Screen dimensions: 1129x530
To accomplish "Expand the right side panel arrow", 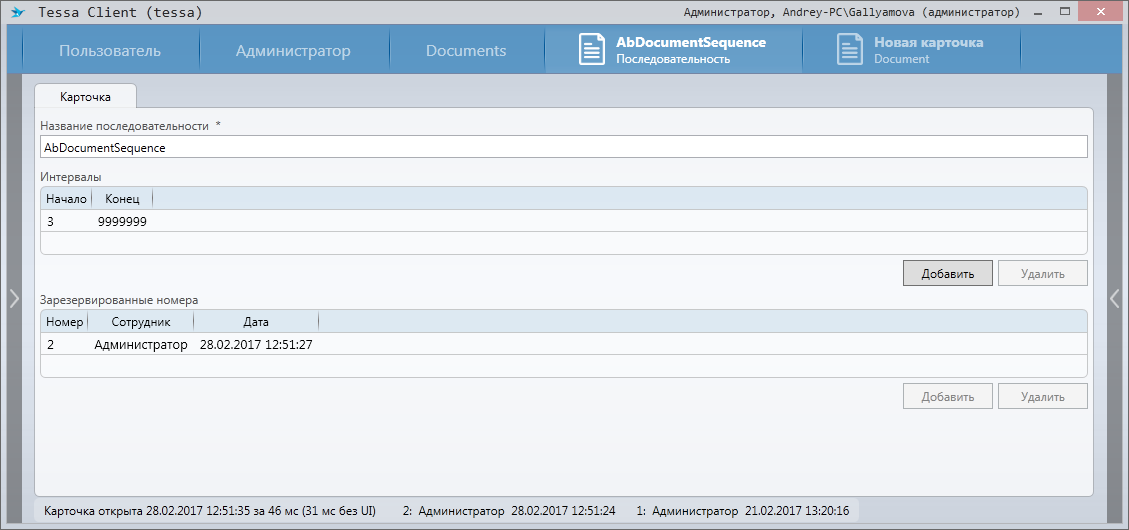I will (x=1115, y=298).
